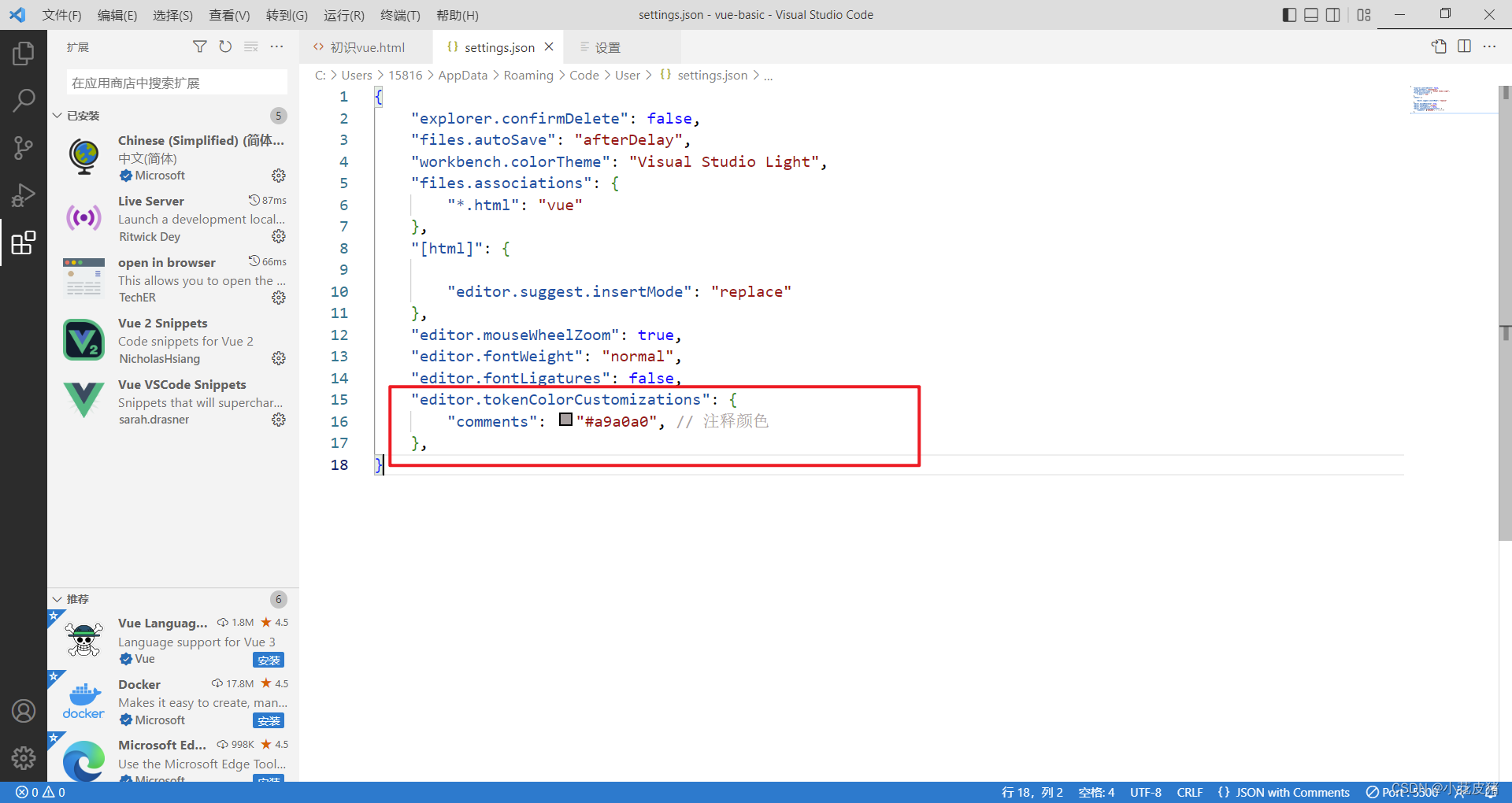The height and width of the screenshot is (803, 1512).
Task: Open the 终端(T) menu
Action: click(x=399, y=15)
